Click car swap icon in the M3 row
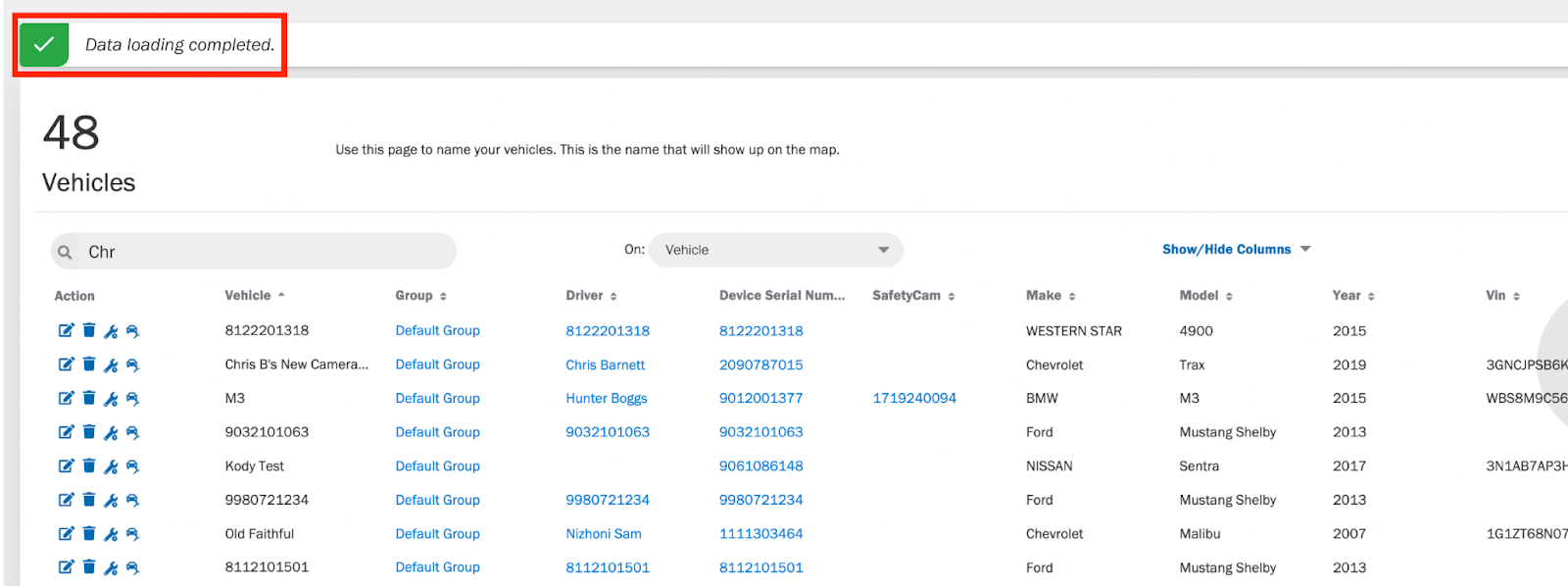The height and width of the screenshot is (586, 1568). tap(132, 399)
